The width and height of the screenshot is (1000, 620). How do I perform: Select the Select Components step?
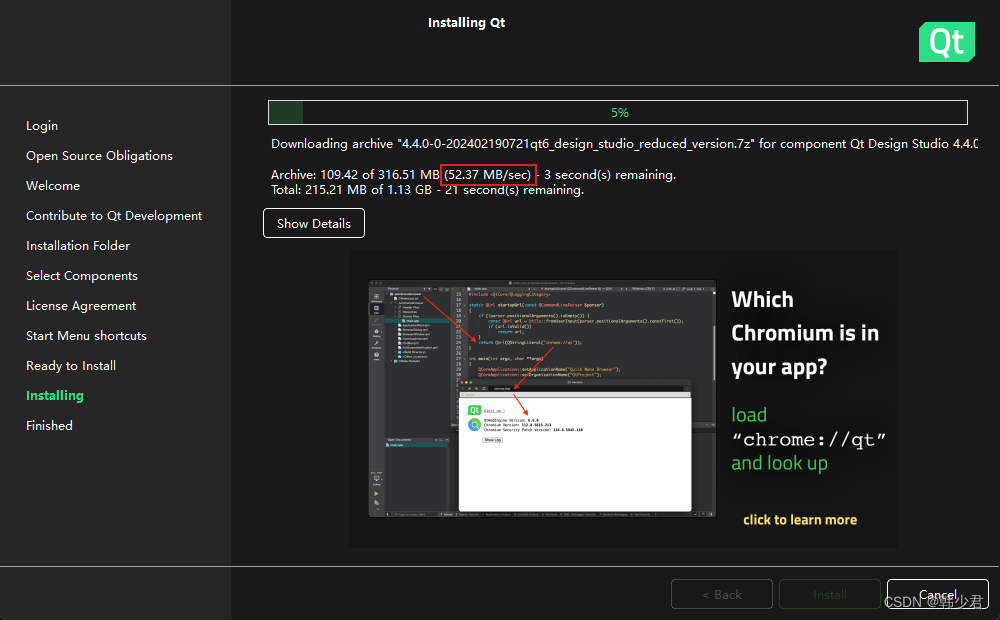pyautogui.click(x=82, y=276)
